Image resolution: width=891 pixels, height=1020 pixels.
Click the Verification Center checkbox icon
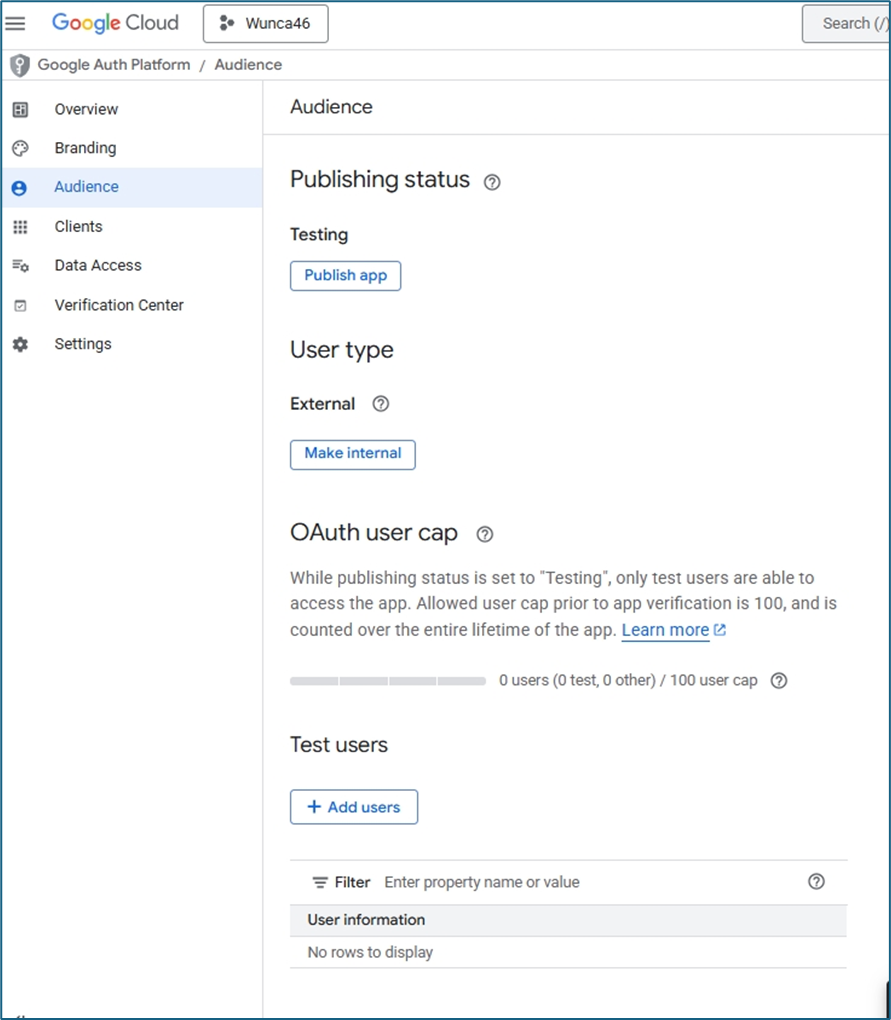click(20, 306)
